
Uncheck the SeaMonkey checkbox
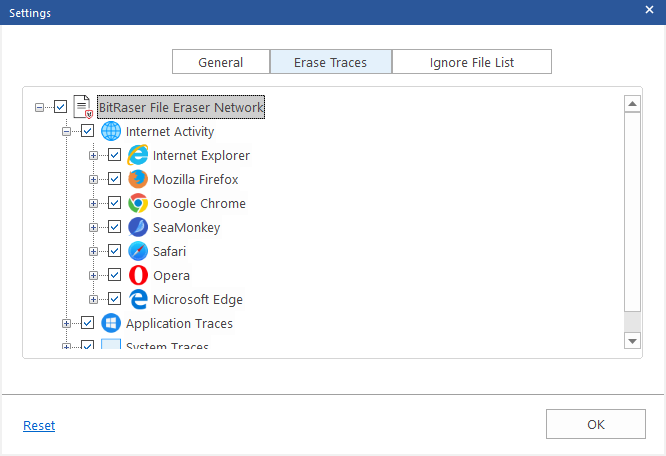point(114,227)
